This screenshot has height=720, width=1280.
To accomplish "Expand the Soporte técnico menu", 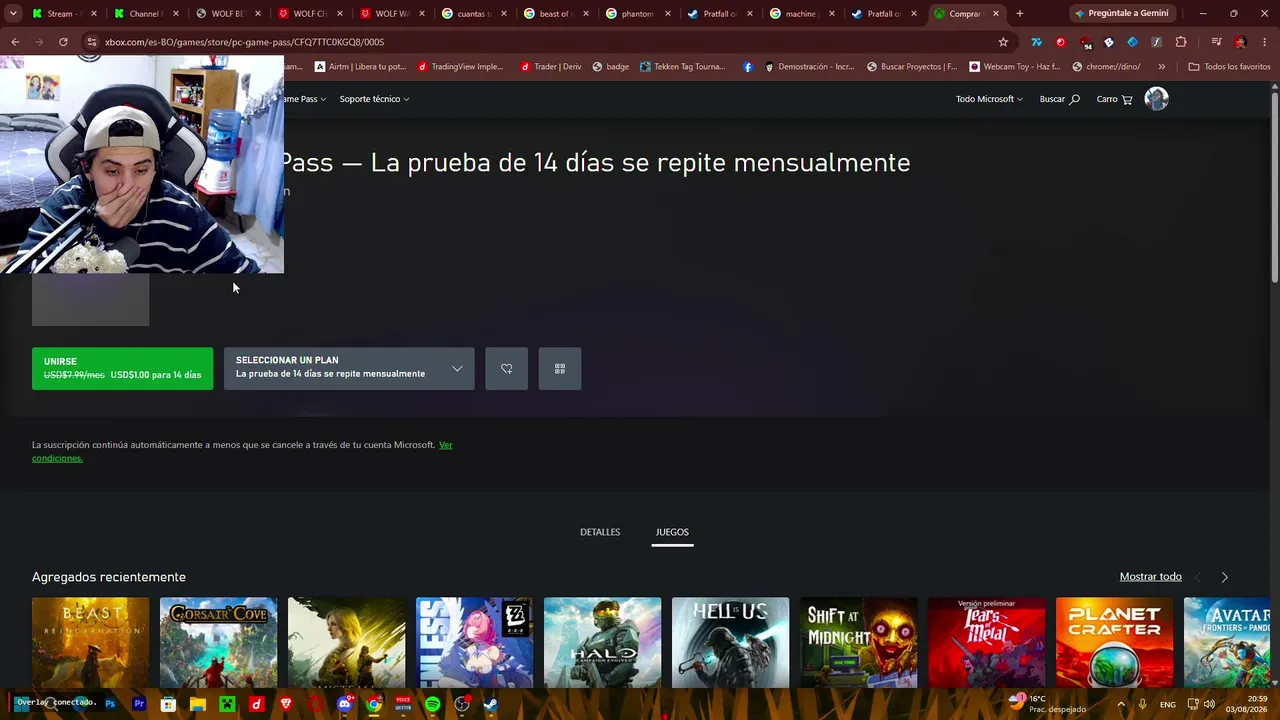I will point(374,99).
